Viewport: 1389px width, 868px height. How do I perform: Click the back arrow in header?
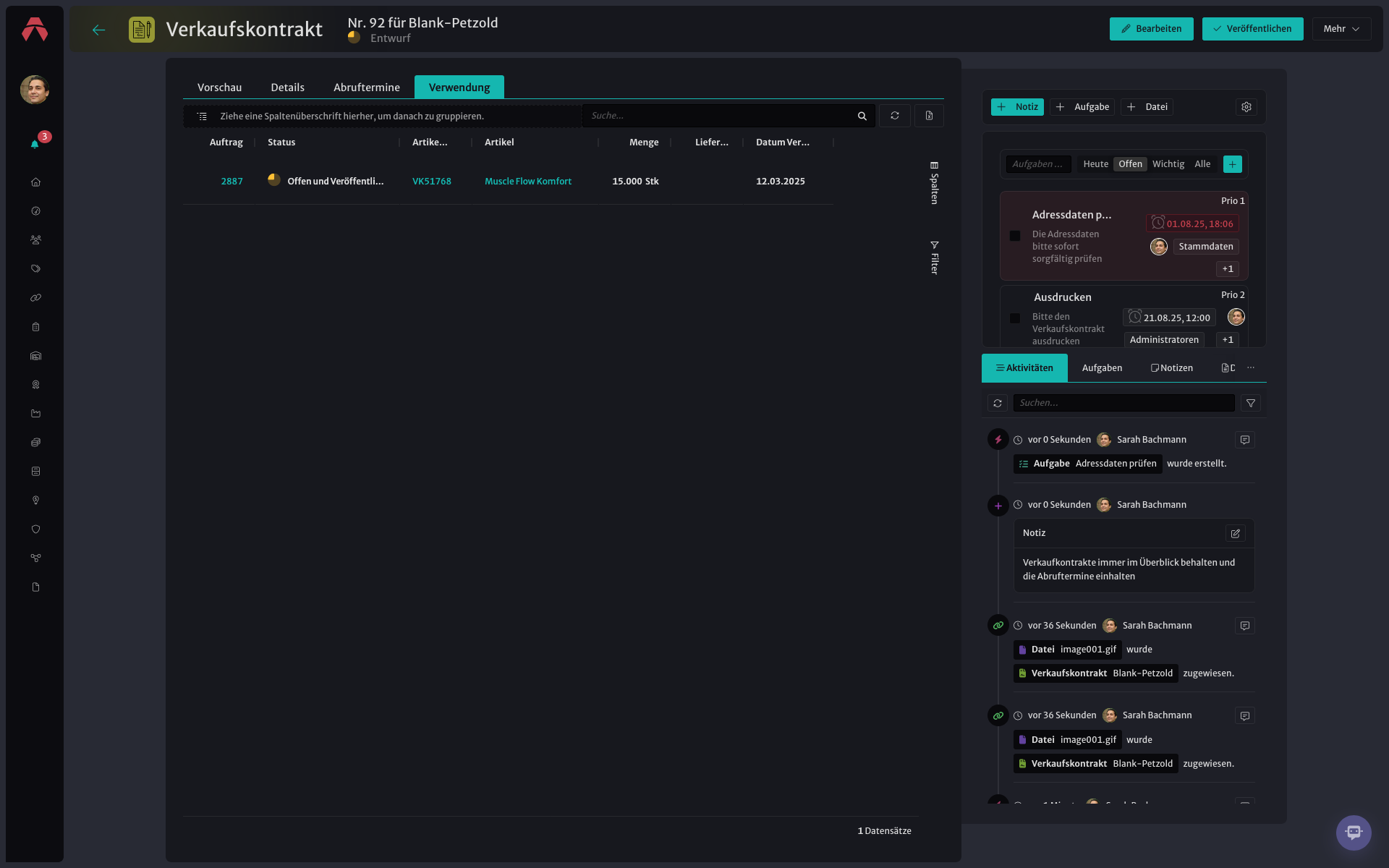(x=99, y=30)
